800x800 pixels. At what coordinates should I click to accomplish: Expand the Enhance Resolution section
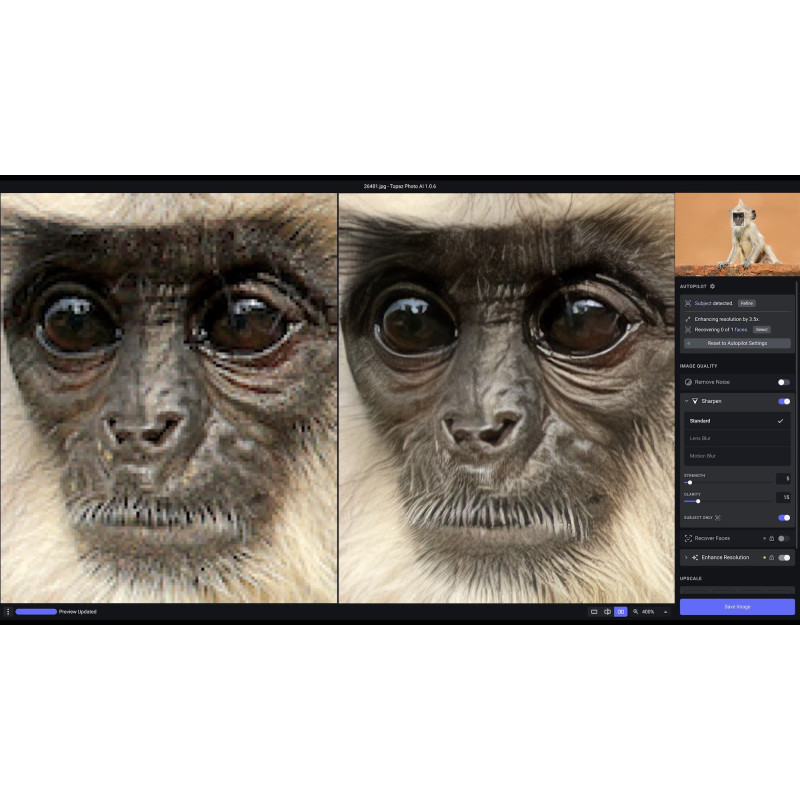[686, 557]
